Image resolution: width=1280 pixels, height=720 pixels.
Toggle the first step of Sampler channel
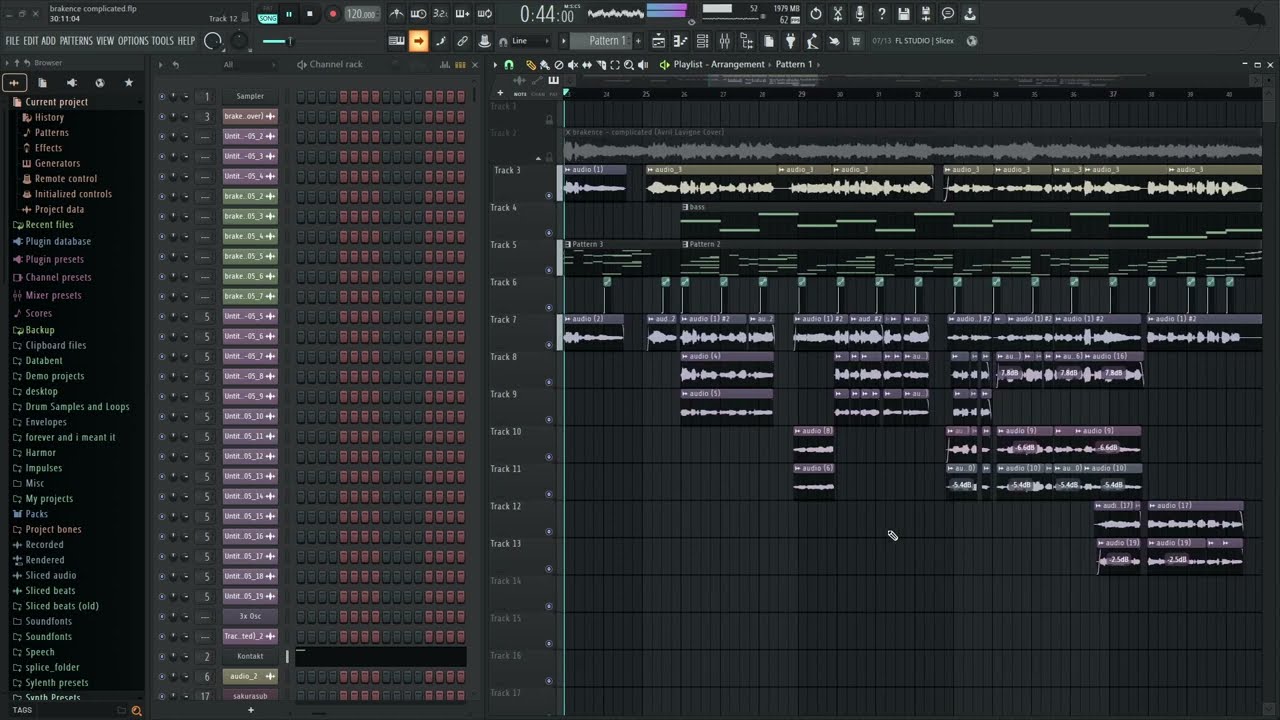(x=300, y=97)
